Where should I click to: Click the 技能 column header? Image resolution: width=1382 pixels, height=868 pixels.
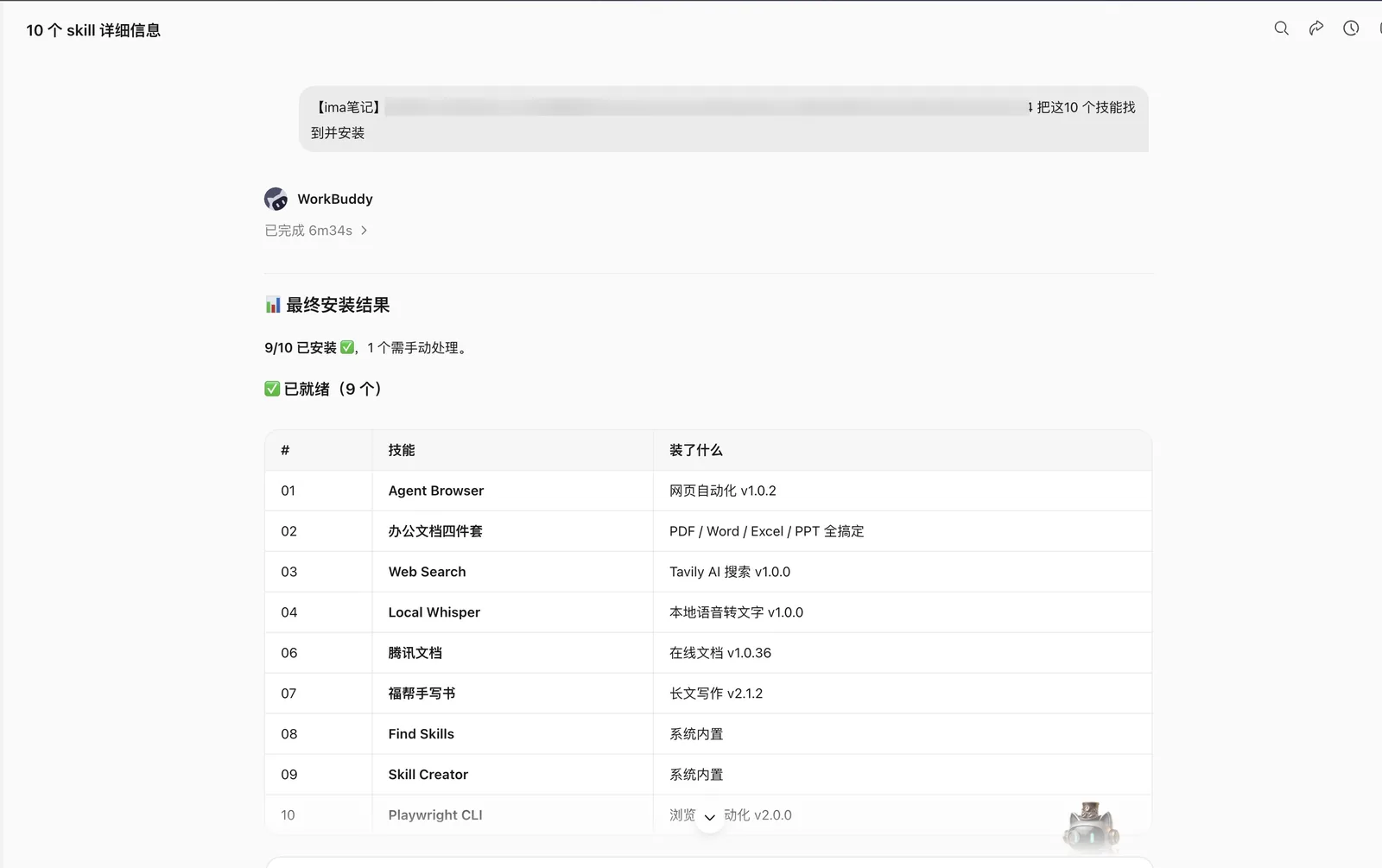402,450
